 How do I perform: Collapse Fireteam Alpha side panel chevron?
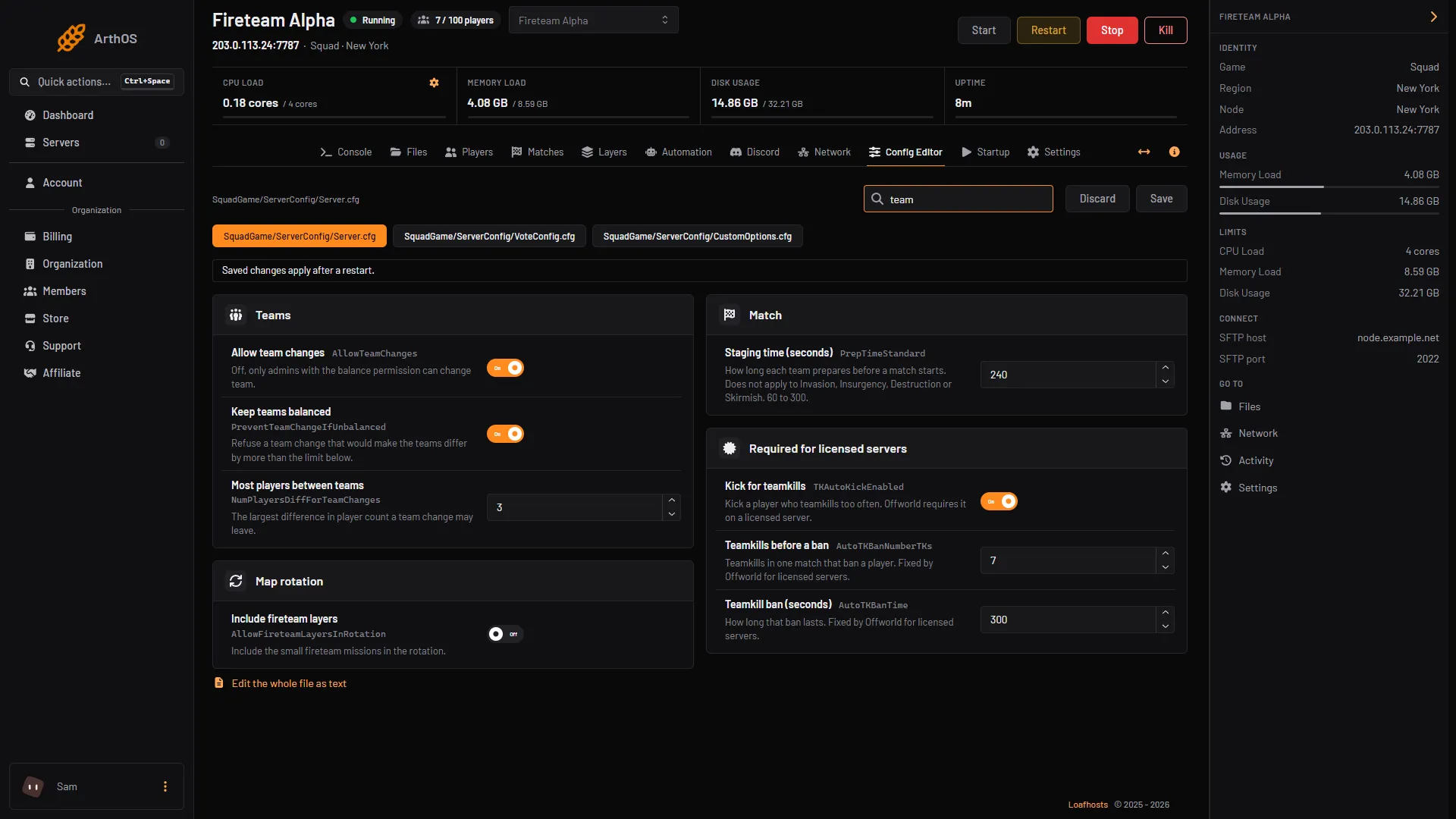[1433, 17]
